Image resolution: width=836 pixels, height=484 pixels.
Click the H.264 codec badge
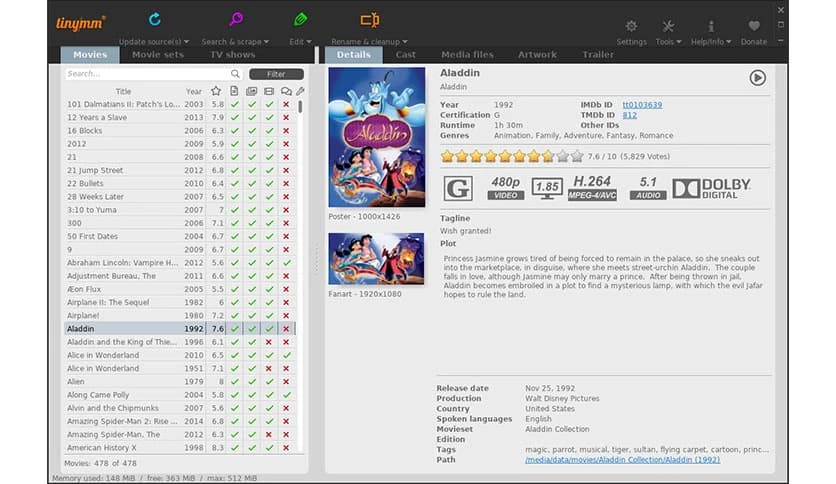592,188
